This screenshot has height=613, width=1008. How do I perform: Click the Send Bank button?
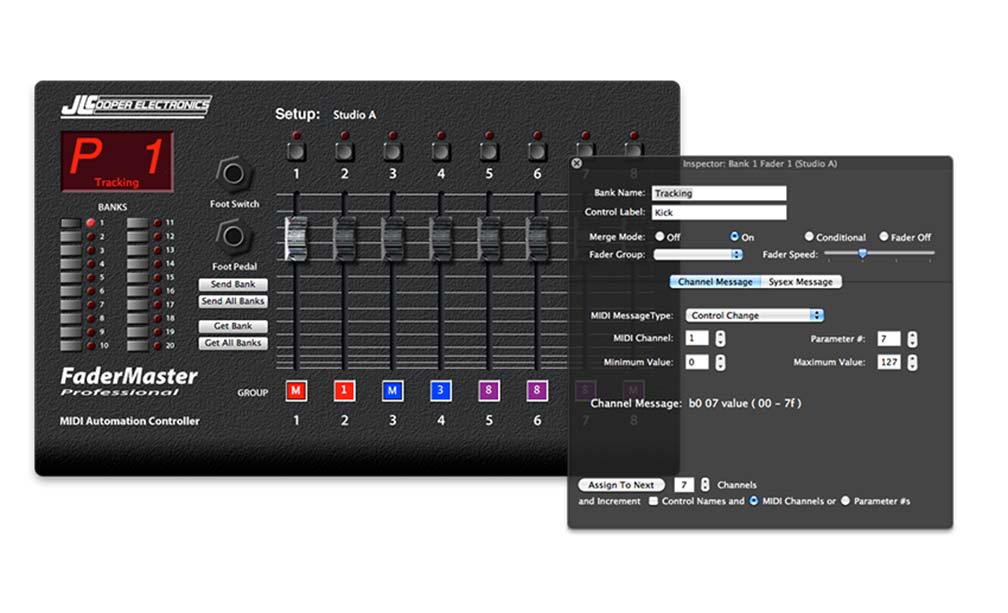point(233,284)
